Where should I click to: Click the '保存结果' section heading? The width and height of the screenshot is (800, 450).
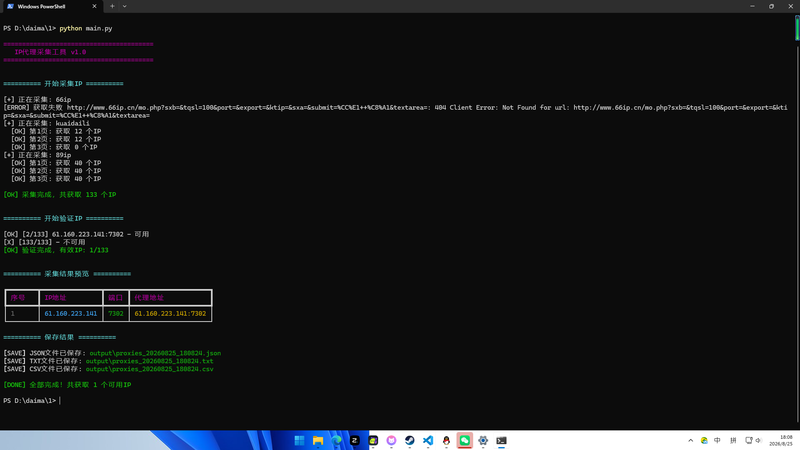pos(59,337)
